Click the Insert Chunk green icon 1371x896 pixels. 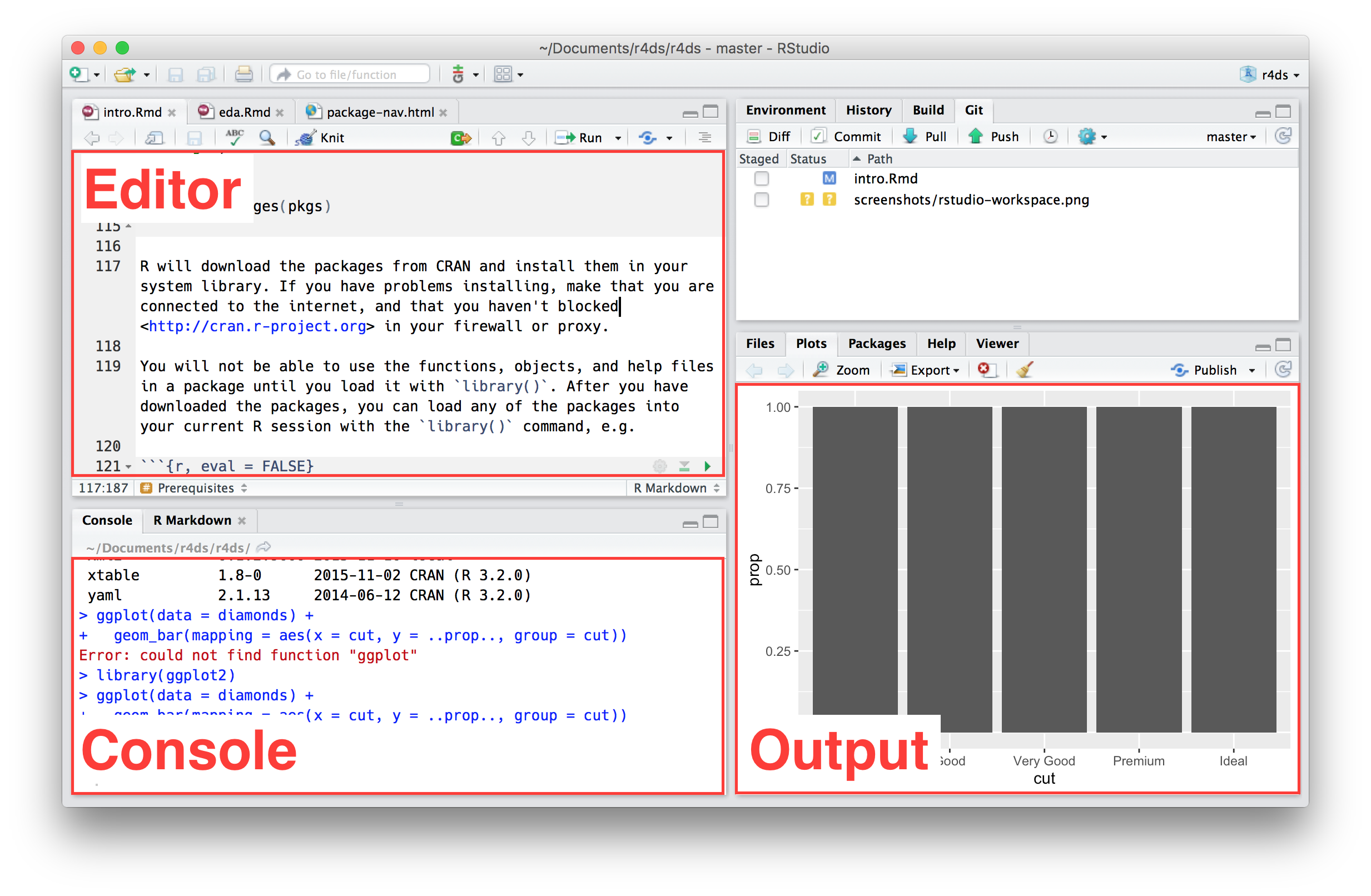click(461, 138)
